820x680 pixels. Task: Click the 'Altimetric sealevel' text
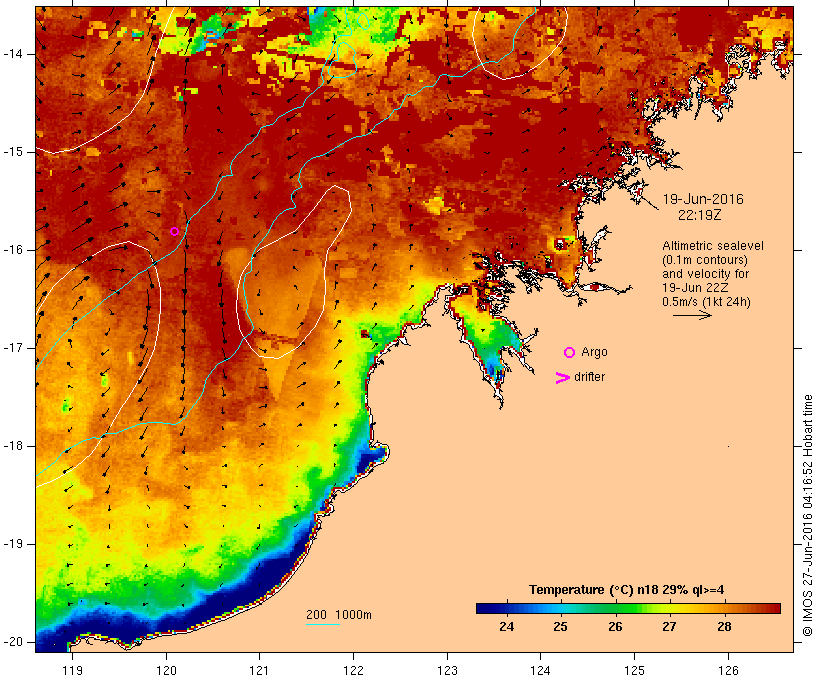tap(713, 246)
